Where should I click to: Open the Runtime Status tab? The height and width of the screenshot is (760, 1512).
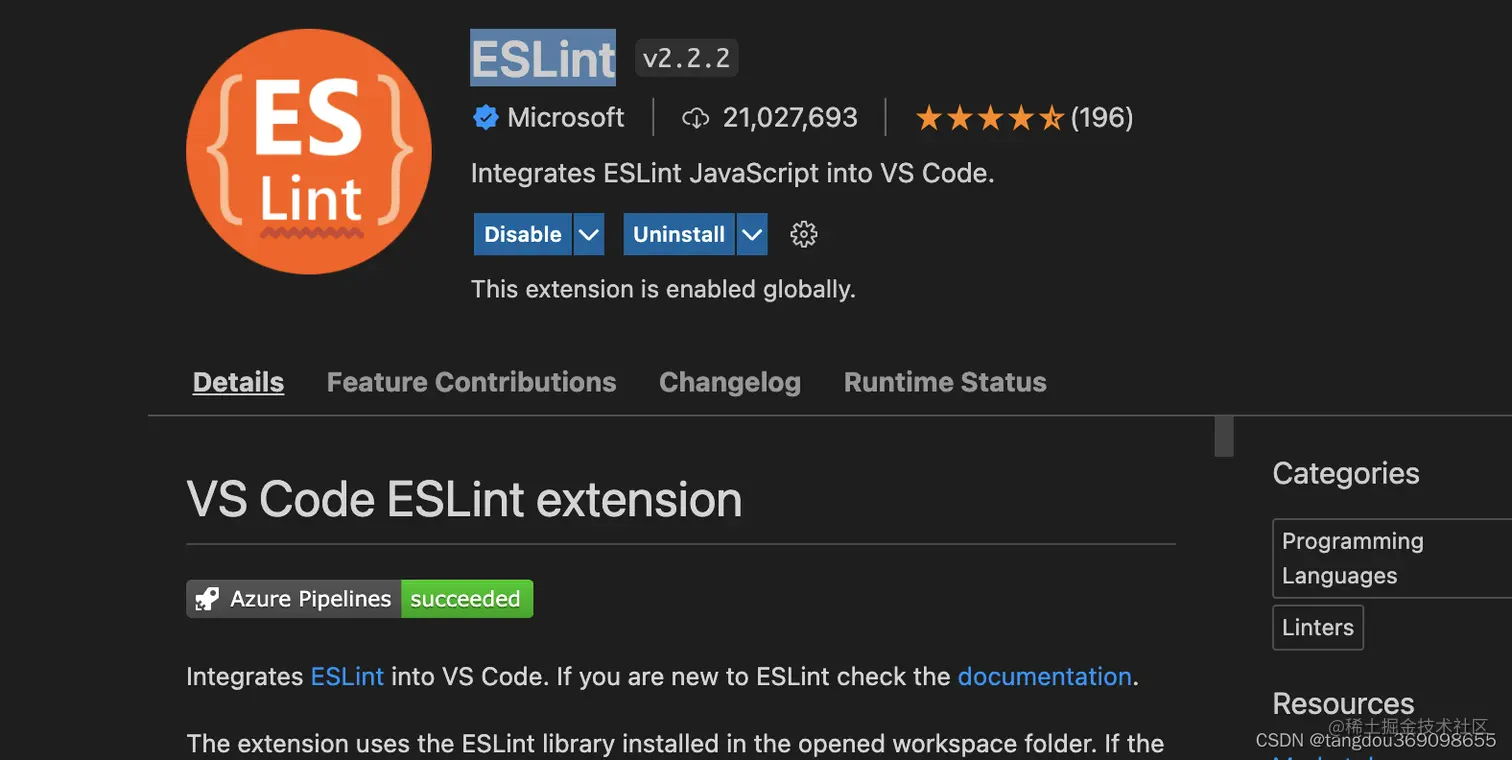coord(945,382)
